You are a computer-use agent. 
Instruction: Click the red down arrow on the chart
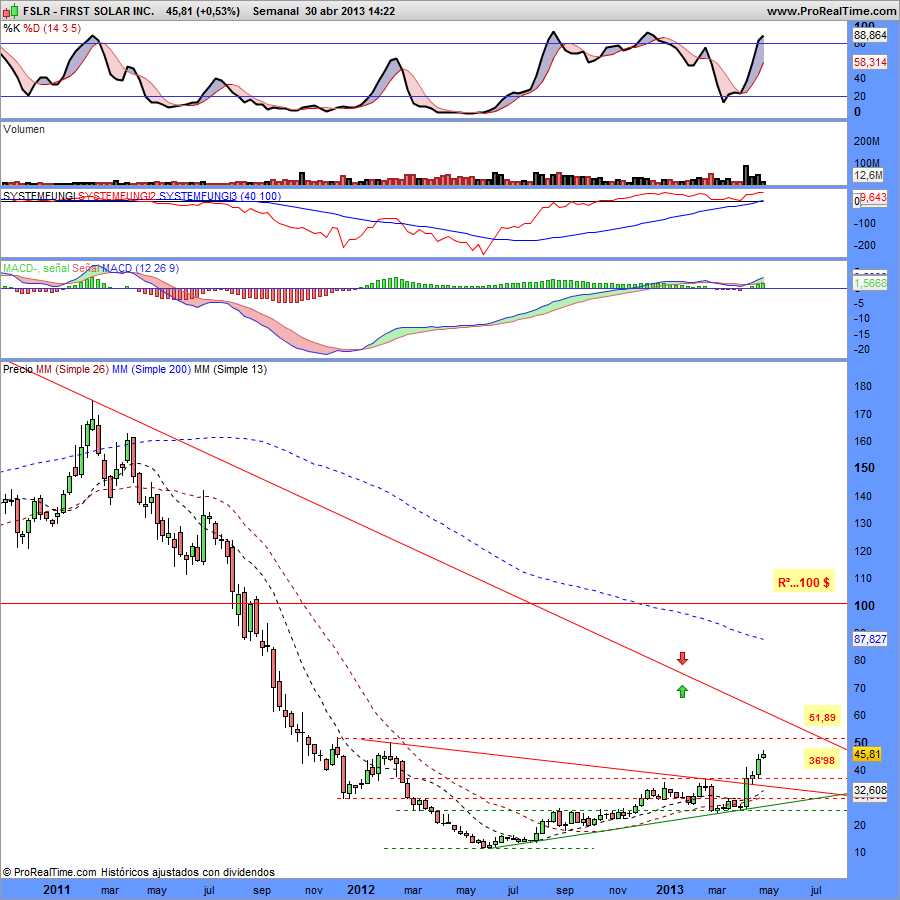point(682,658)
